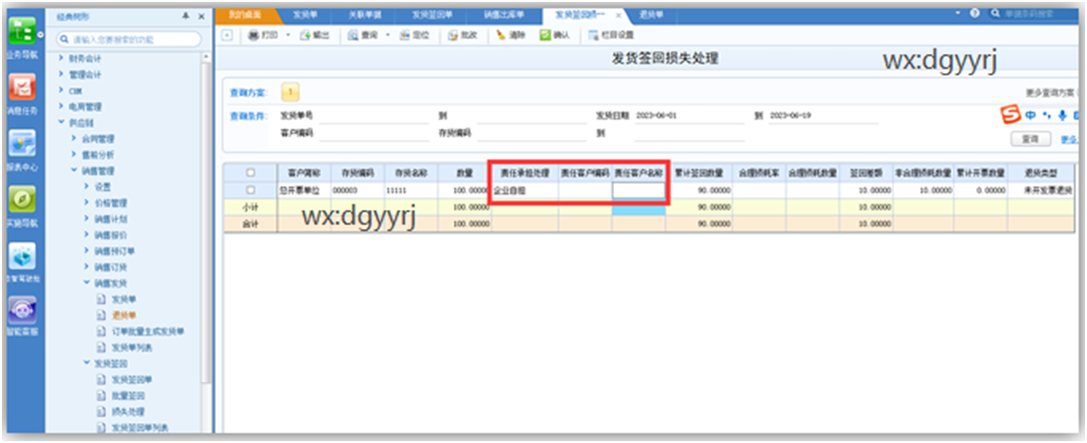1087x443 pixels.
Task: Open 发货单列表 in the tree
Action: (x=132, y=347)
